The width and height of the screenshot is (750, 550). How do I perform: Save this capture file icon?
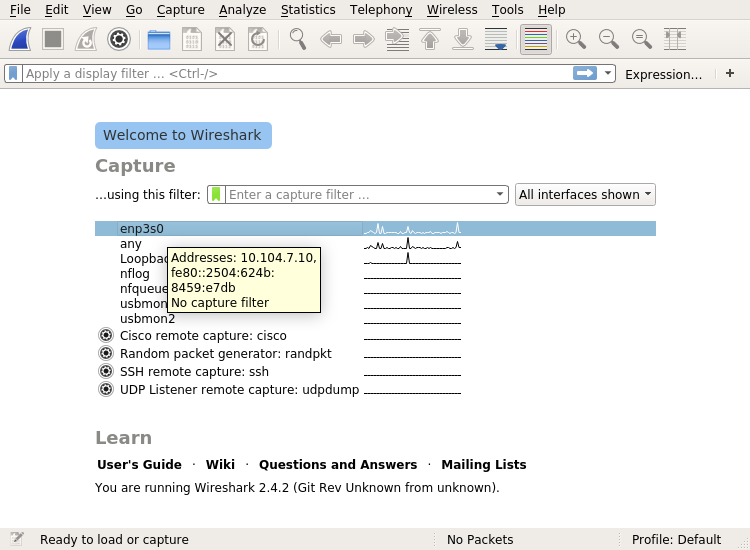[x=192, y=39]
